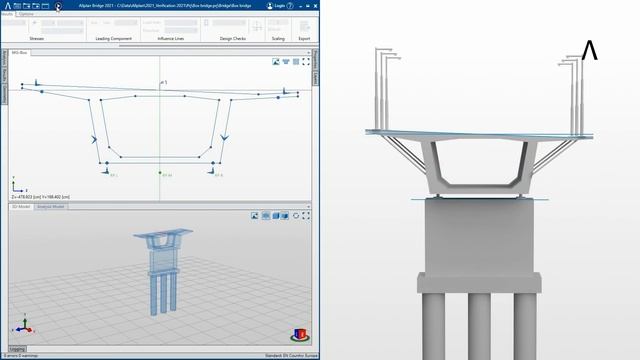Select the 3D Model tab
The height and width of the screenshot is (360, 640).
21,207
